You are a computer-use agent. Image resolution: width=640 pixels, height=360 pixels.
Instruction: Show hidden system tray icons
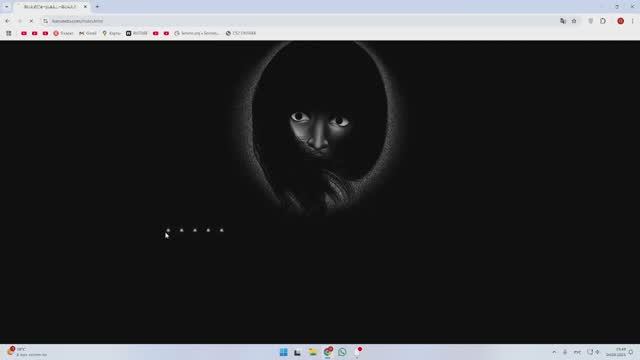(x=554, y=352)
